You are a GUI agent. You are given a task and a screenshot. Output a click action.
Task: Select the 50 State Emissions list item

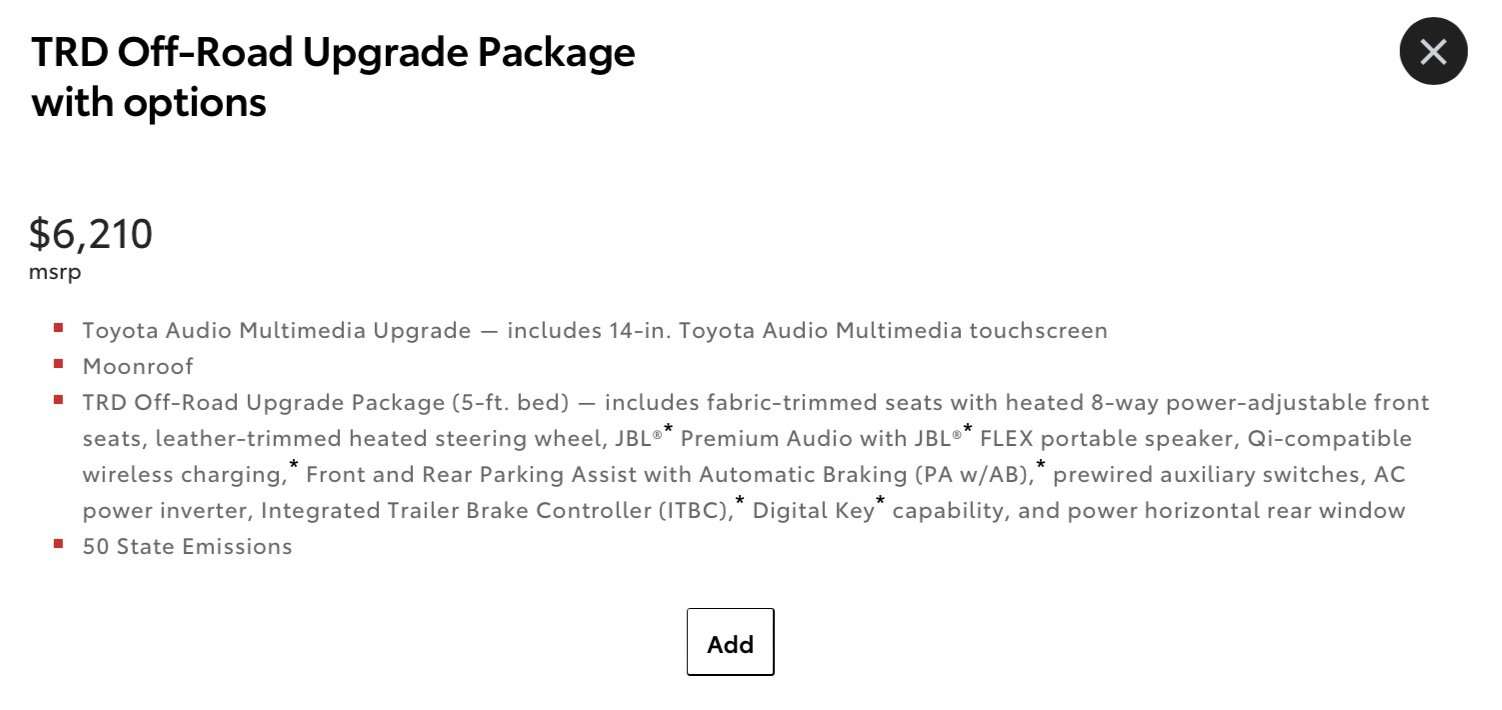[x=187, y=546]
